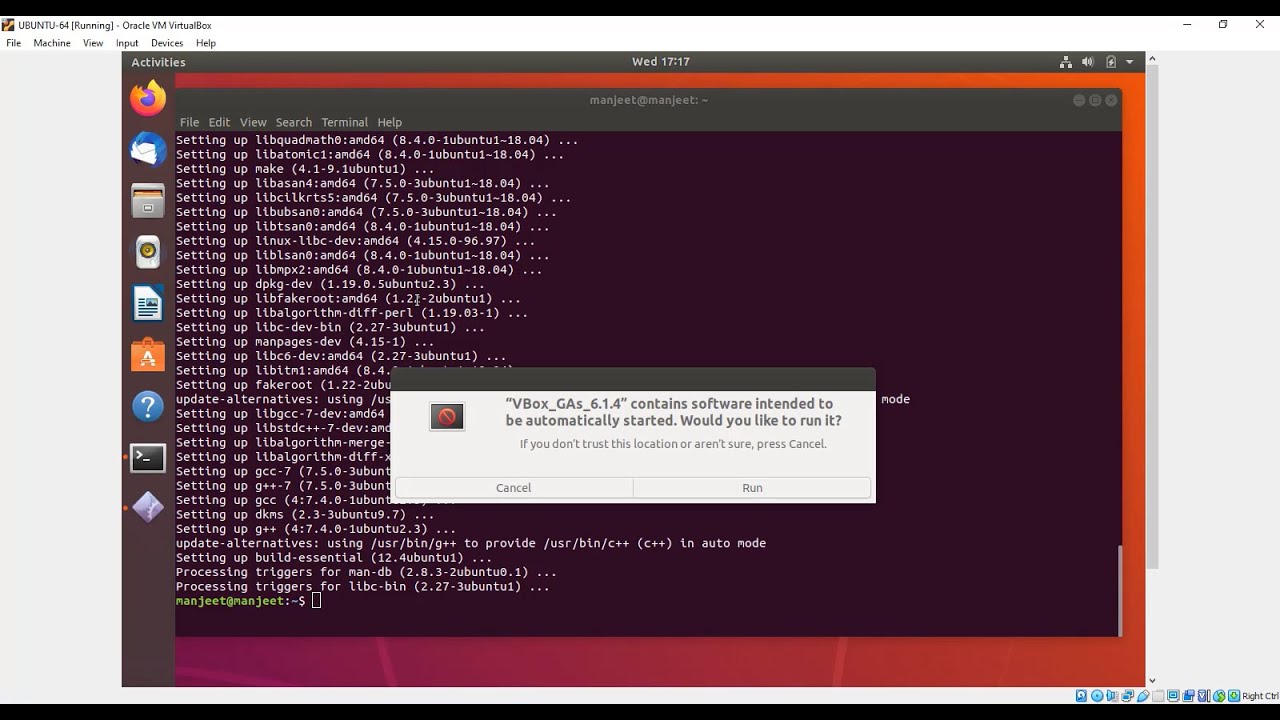Open system menu dropdown arrow in top bar
This screenshot has width=1280, height=720.
coord(1130,62)
